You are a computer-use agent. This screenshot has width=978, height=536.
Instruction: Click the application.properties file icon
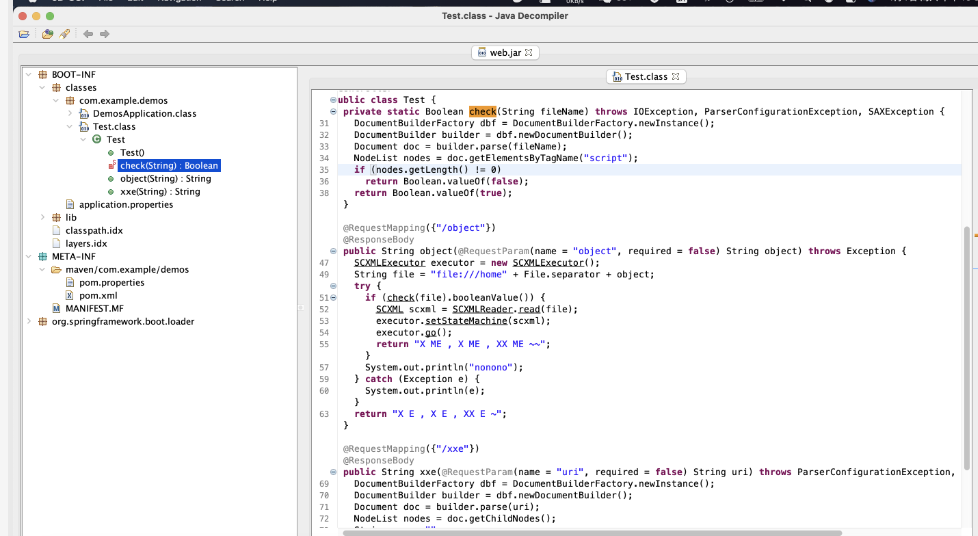click(70, 205)
